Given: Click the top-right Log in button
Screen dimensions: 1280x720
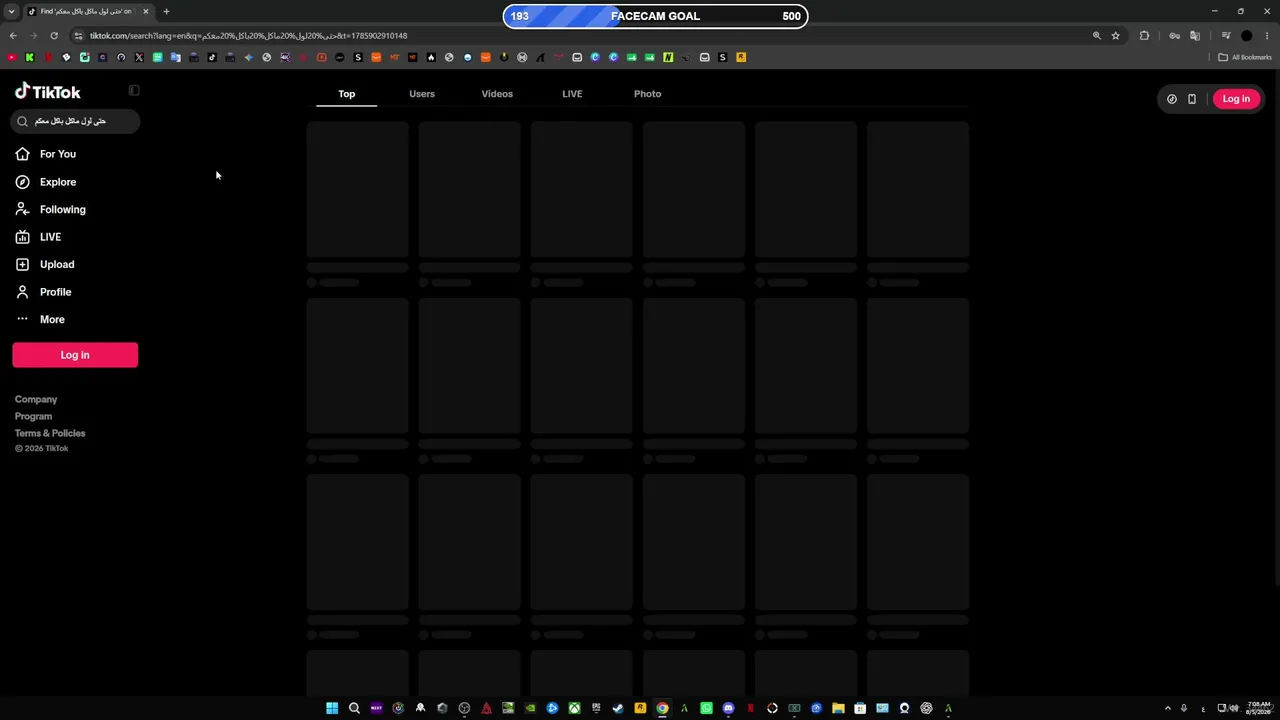Looking at the screenshot, I should click(1236, 99).
